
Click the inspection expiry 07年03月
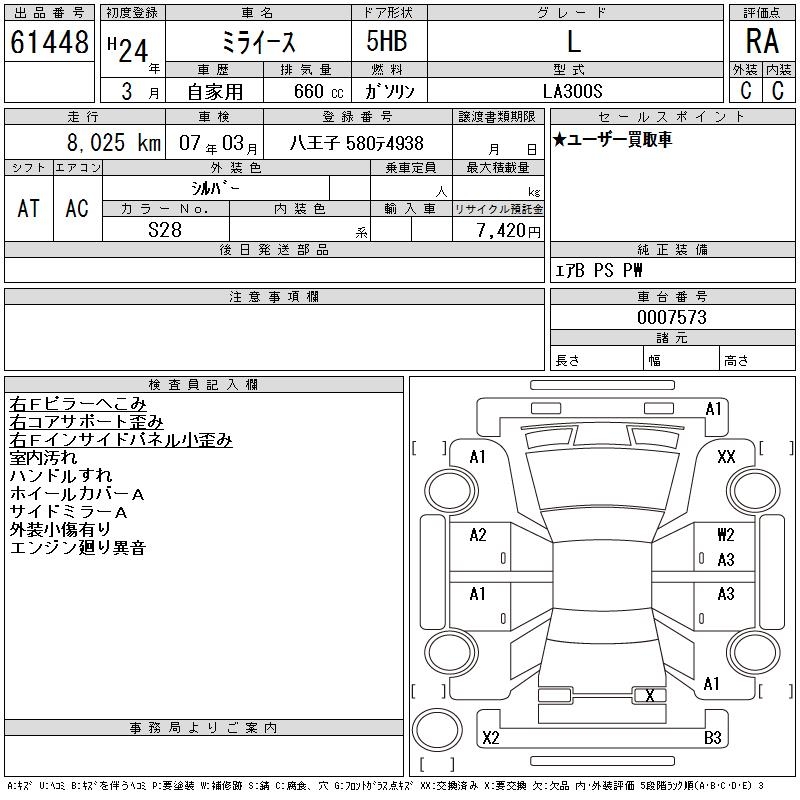(218, 144)
